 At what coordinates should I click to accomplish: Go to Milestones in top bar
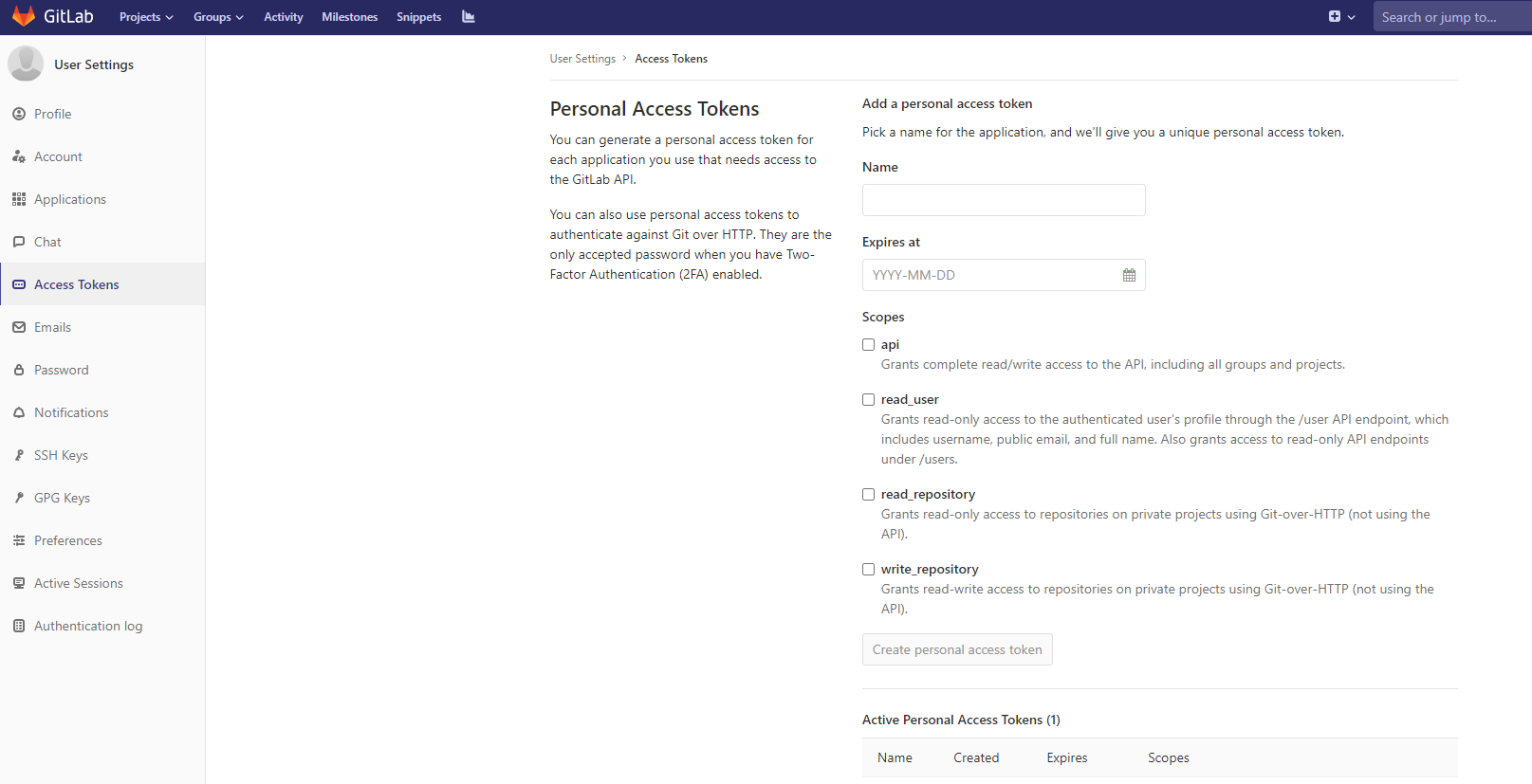click(349, 17)
